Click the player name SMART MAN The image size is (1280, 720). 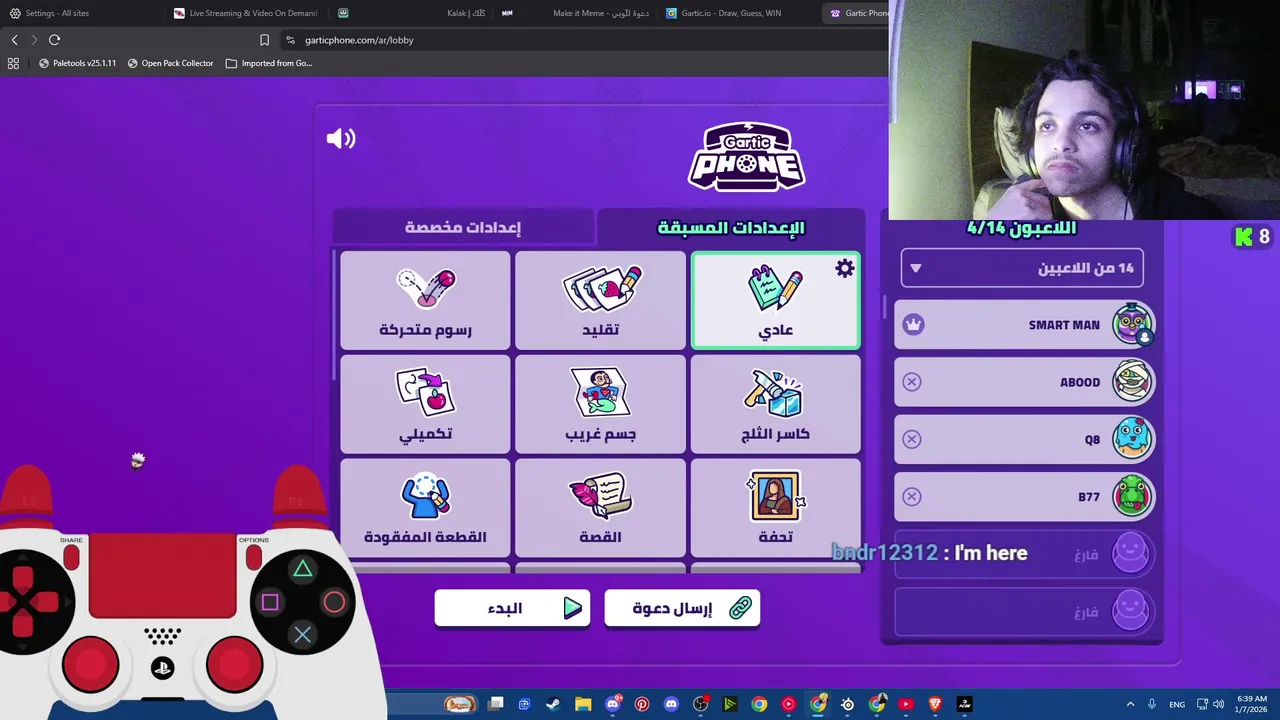1063,325
